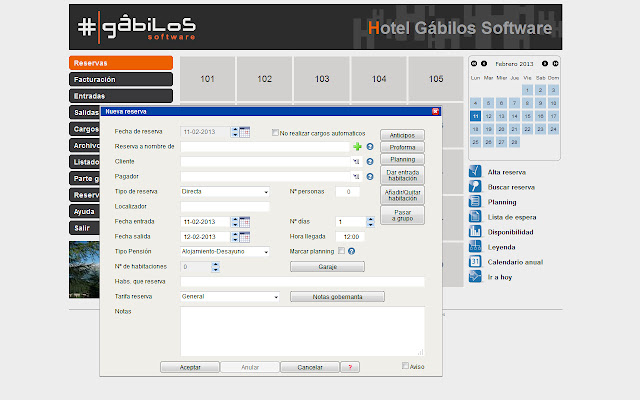640x400 pixels.
Task: Jump back a year in calendar
Action: (474, 64)
